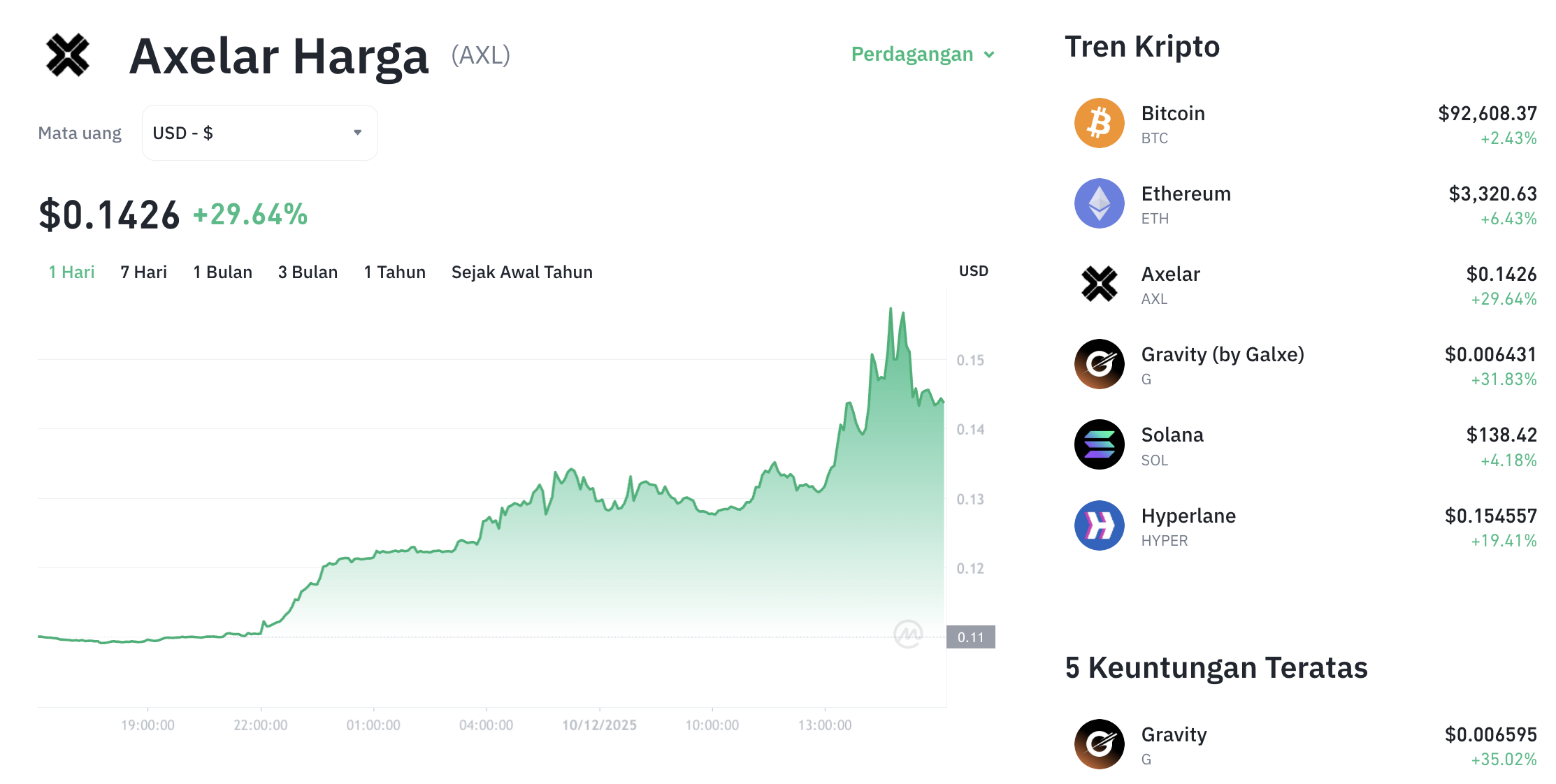Screen dimensions: 1556x784
Task: Open the USD - $ currency selector
Action: [x=259, y=133]
